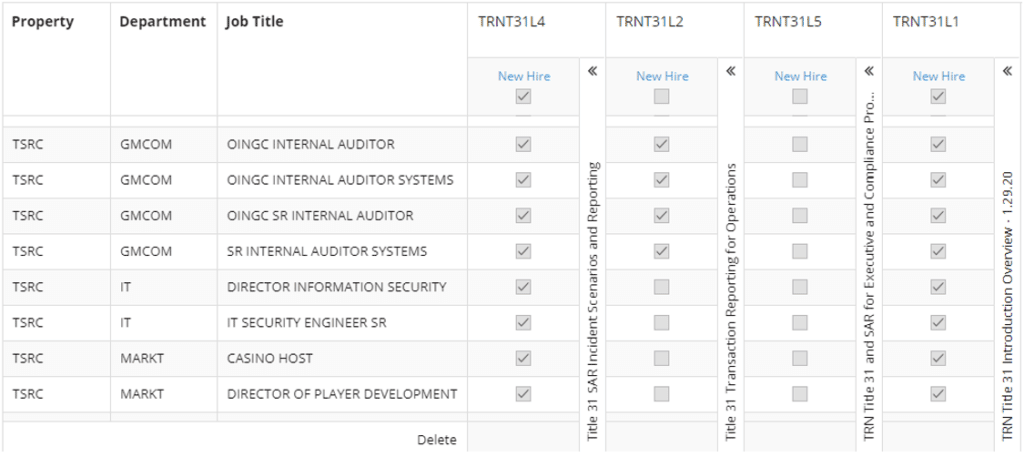Select the Director Information Security job title cell

337,287
